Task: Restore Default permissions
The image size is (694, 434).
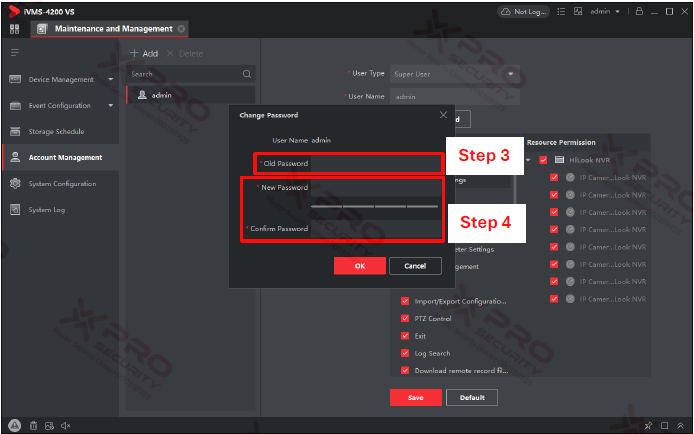Action: pos(472,398)
